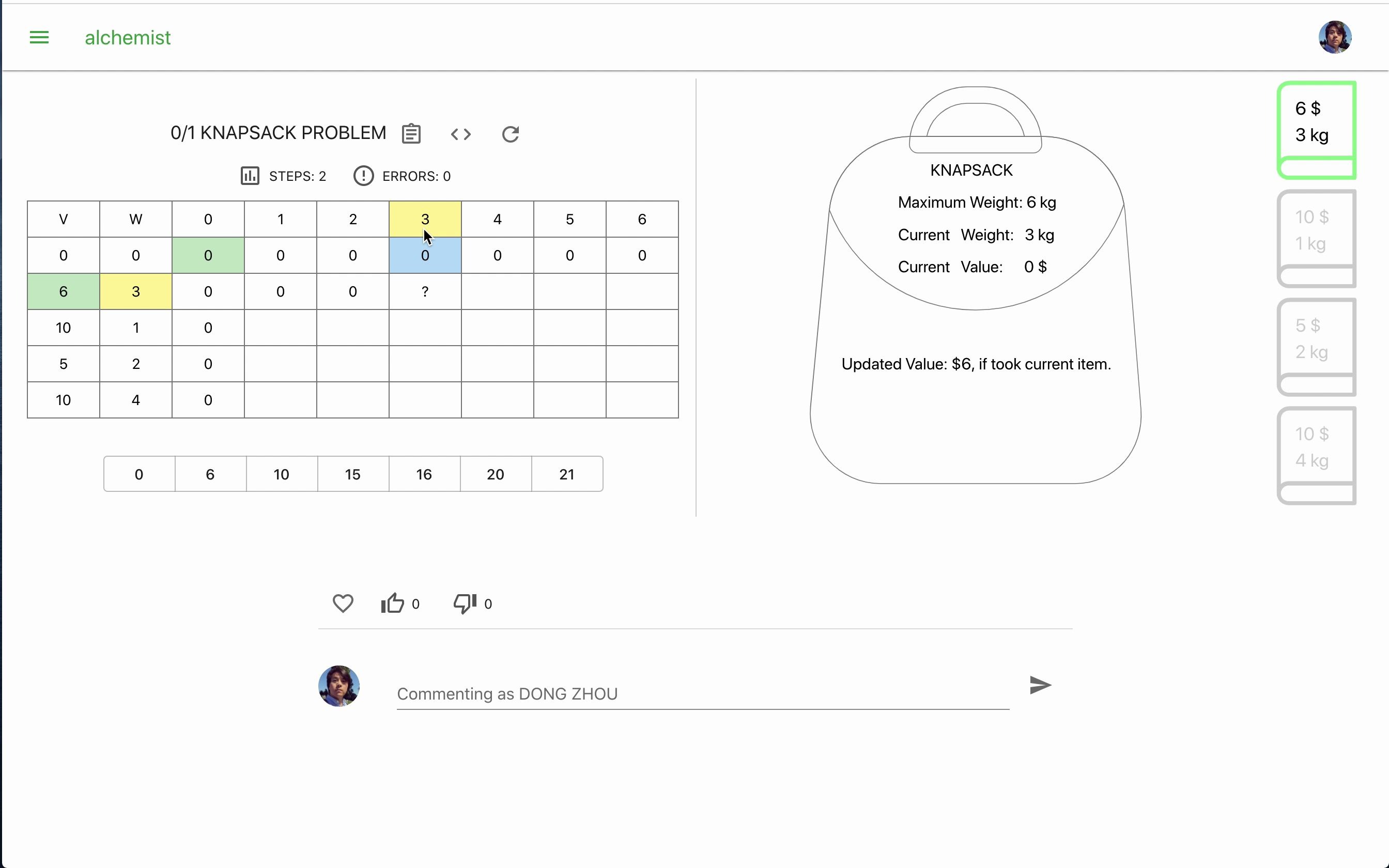Select answer option 21
1389x868 pixels.
[566, 474]
